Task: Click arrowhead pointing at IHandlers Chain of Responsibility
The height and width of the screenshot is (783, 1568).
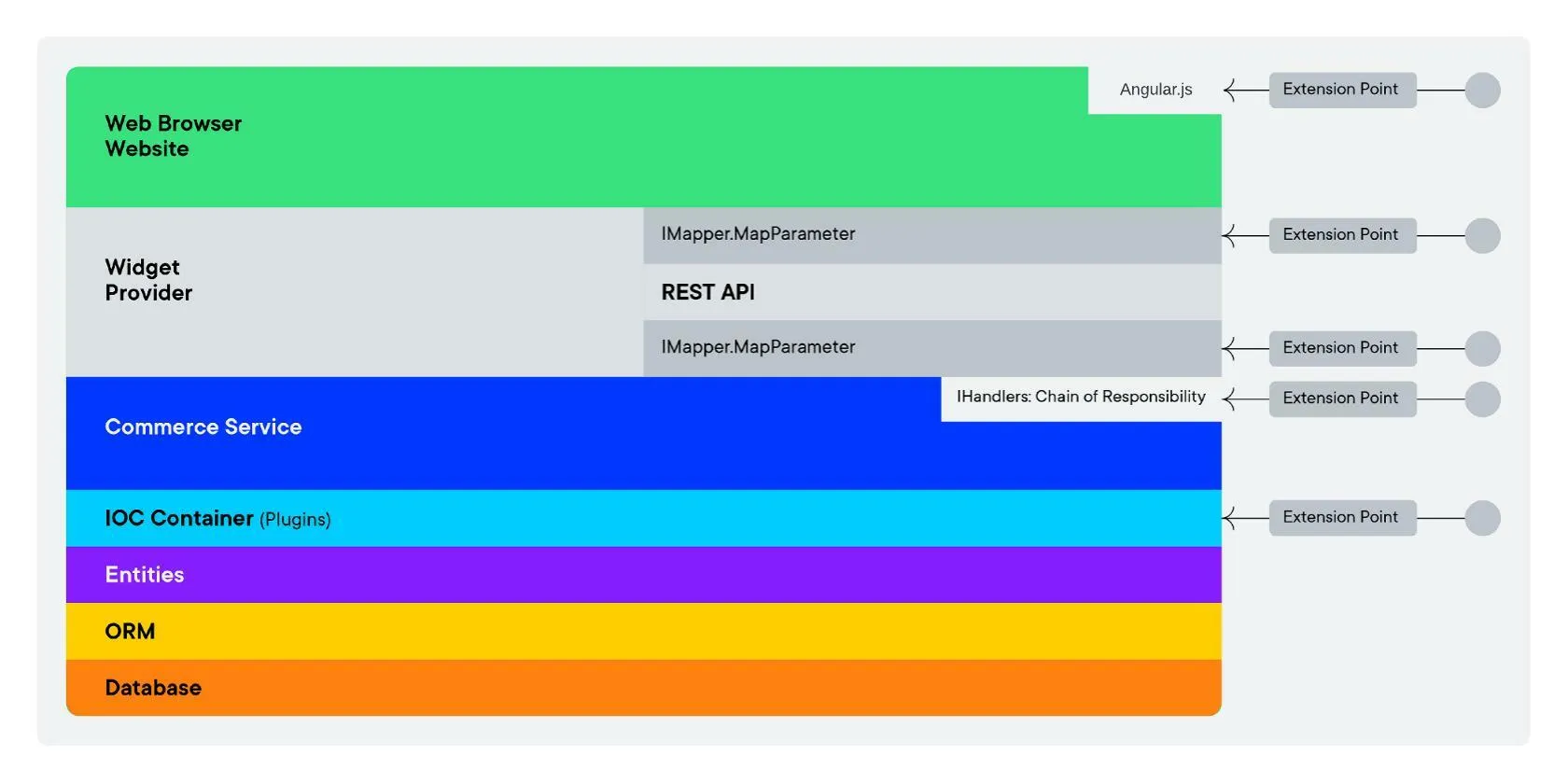Action: pyautogui.click(x=1230, y=399)
